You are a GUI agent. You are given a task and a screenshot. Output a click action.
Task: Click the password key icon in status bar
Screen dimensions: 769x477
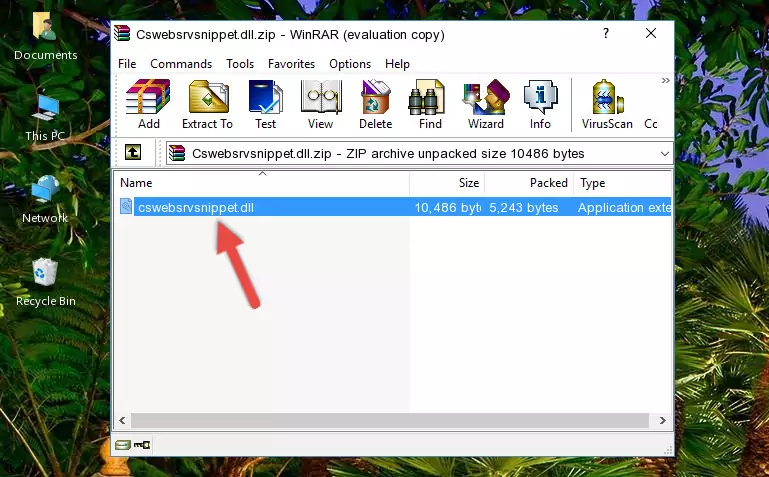(x=142, y=445)
